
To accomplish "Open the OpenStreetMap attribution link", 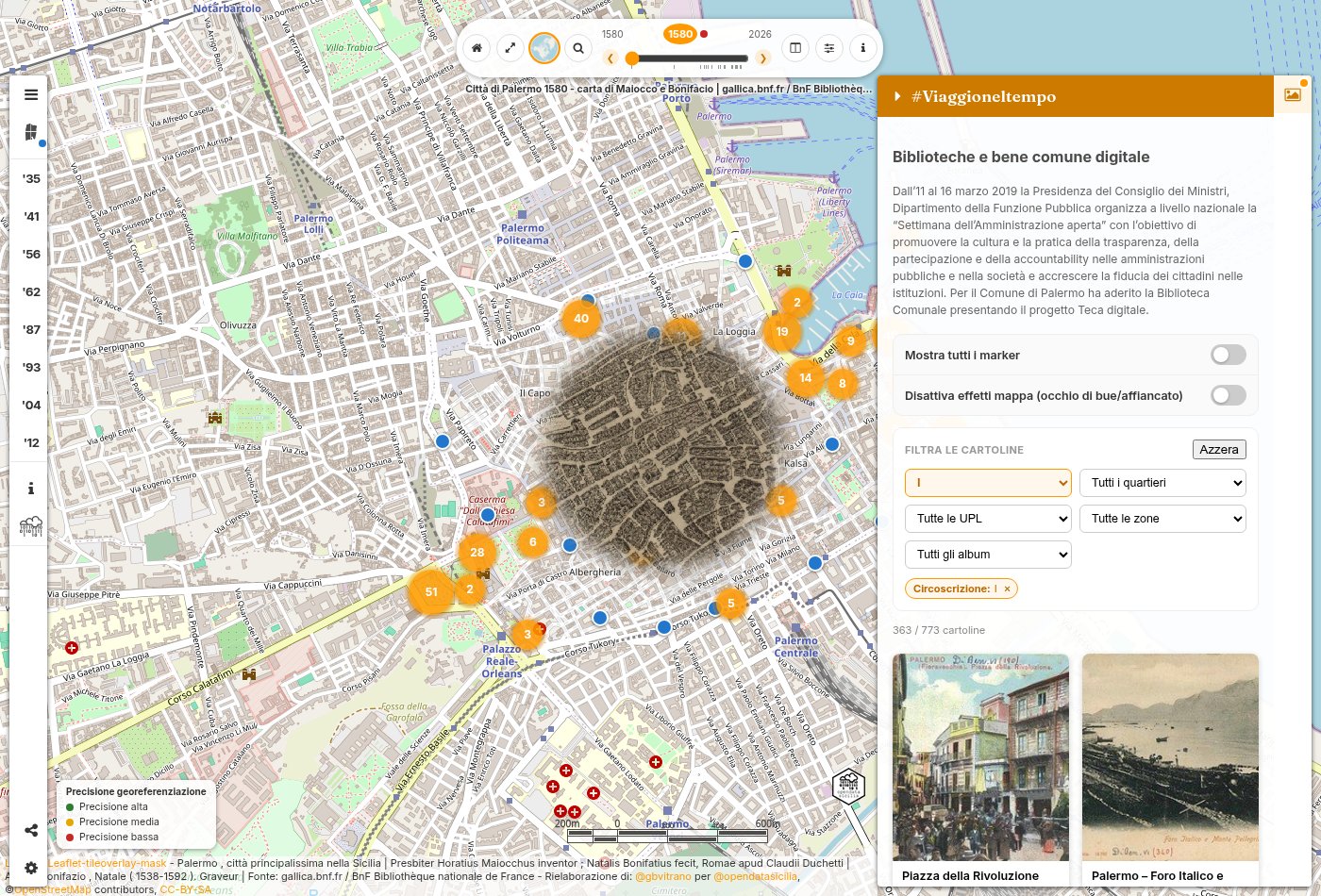I will tap(53, 889).
